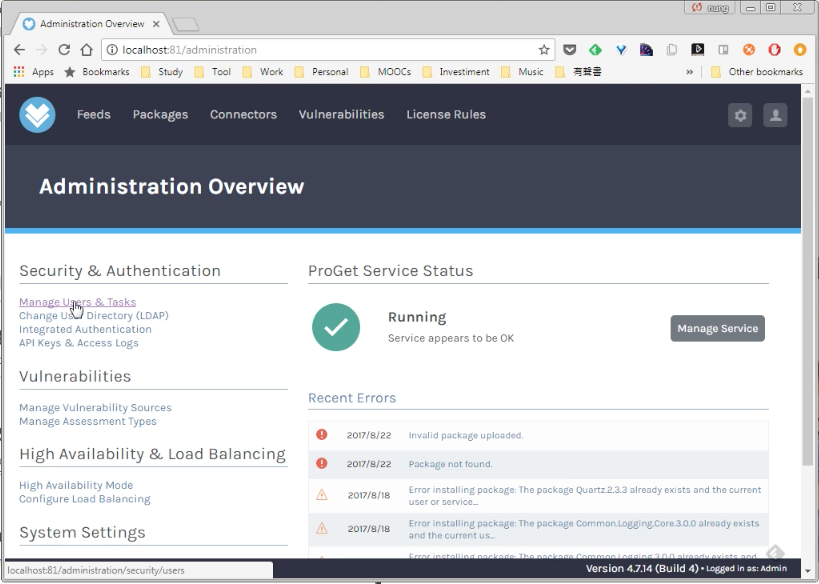
Task: Open the Vulnerabilities navigation item
Action: tap(342, 114)
